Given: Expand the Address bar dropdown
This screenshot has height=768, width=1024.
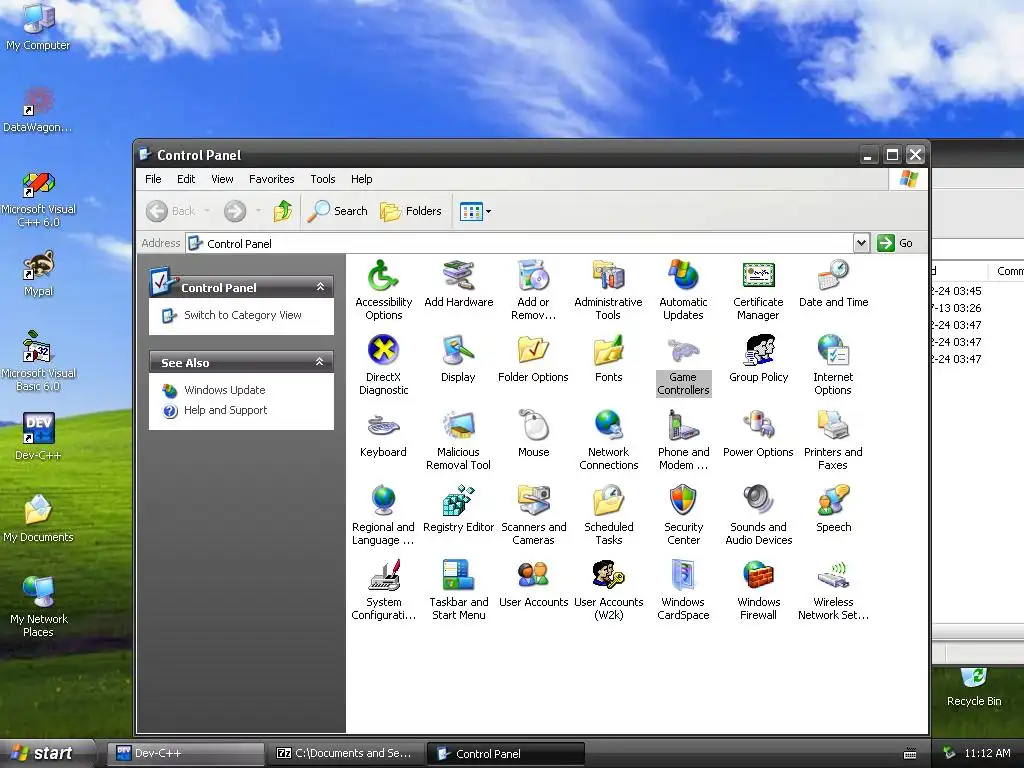Looking at the screenshot, I should [861, 243].
